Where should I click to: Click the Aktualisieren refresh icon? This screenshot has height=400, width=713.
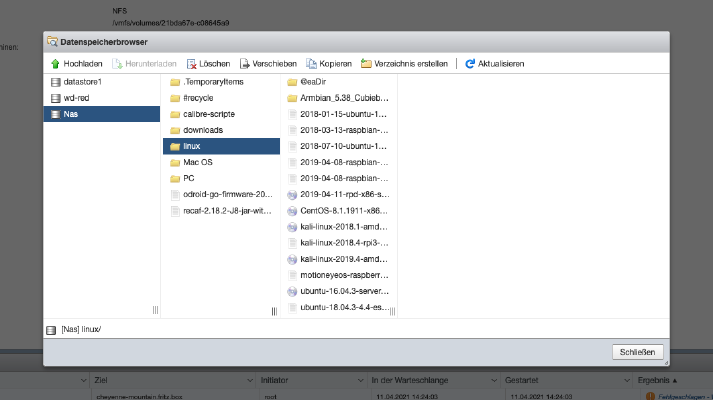pyautogui.click(x=470, y=64)
